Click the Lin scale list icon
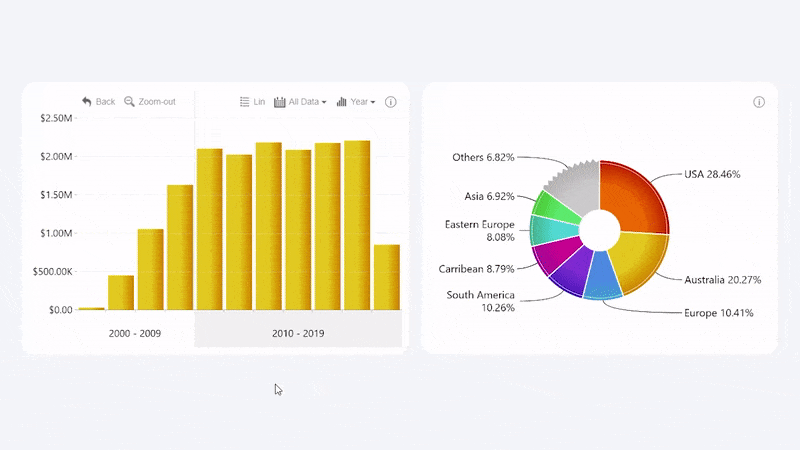Viewport: 800px width, 450px height. (x=245, y=102)
